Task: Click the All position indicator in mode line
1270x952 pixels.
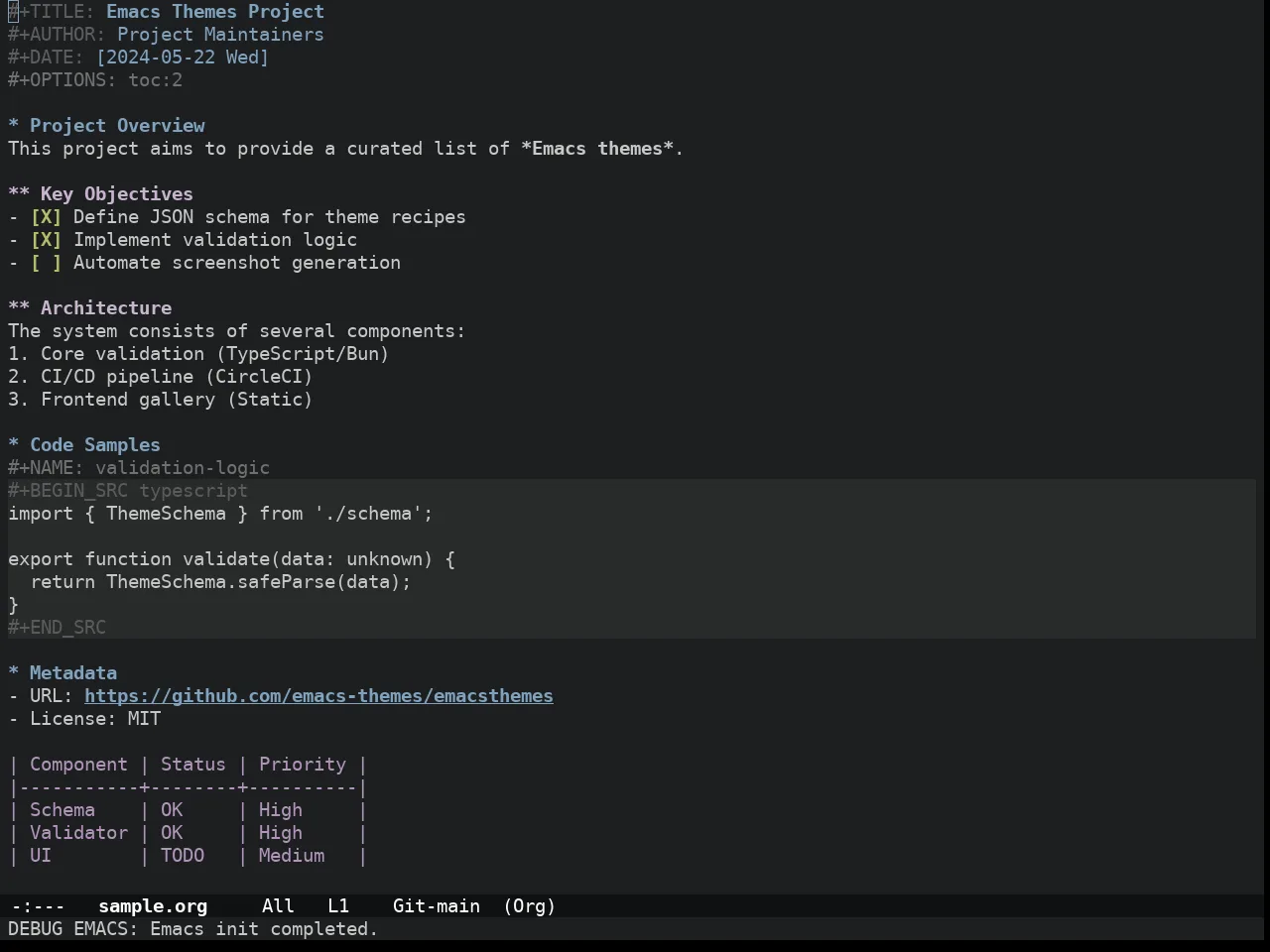Action: pyautogui.click(x=278, y=906)
